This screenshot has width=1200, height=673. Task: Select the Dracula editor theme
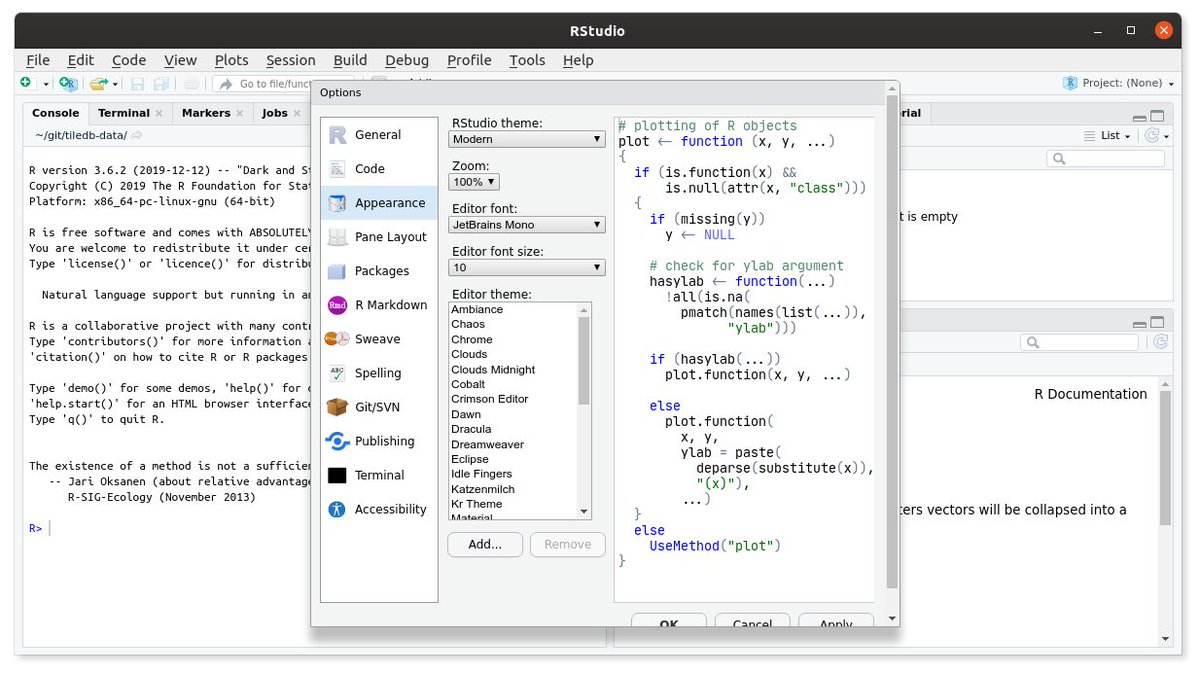(471, 429)
